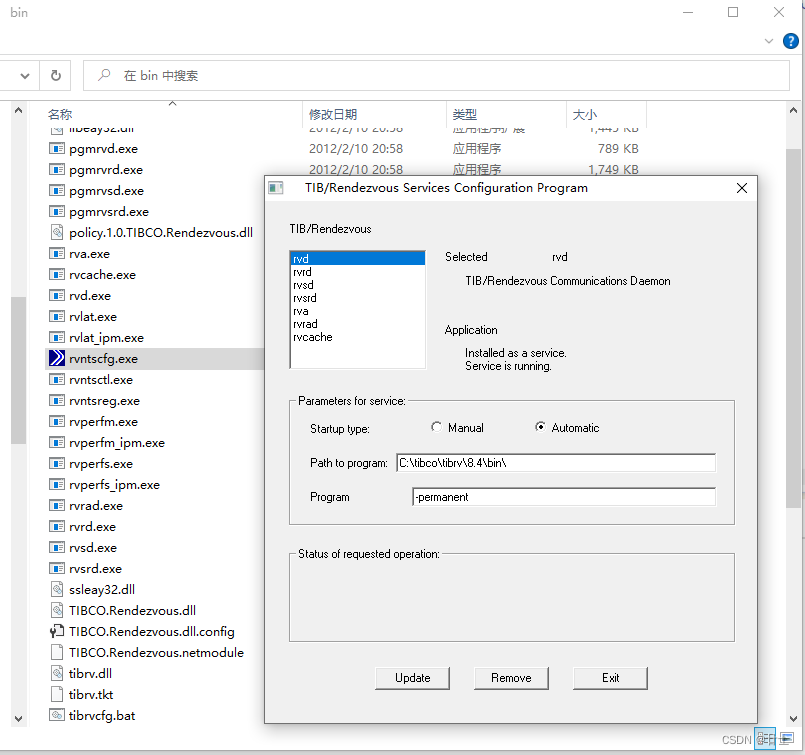Select the rvrd.exe file name
The height and width of the screenshot is (755, 805).
[92, 527]
